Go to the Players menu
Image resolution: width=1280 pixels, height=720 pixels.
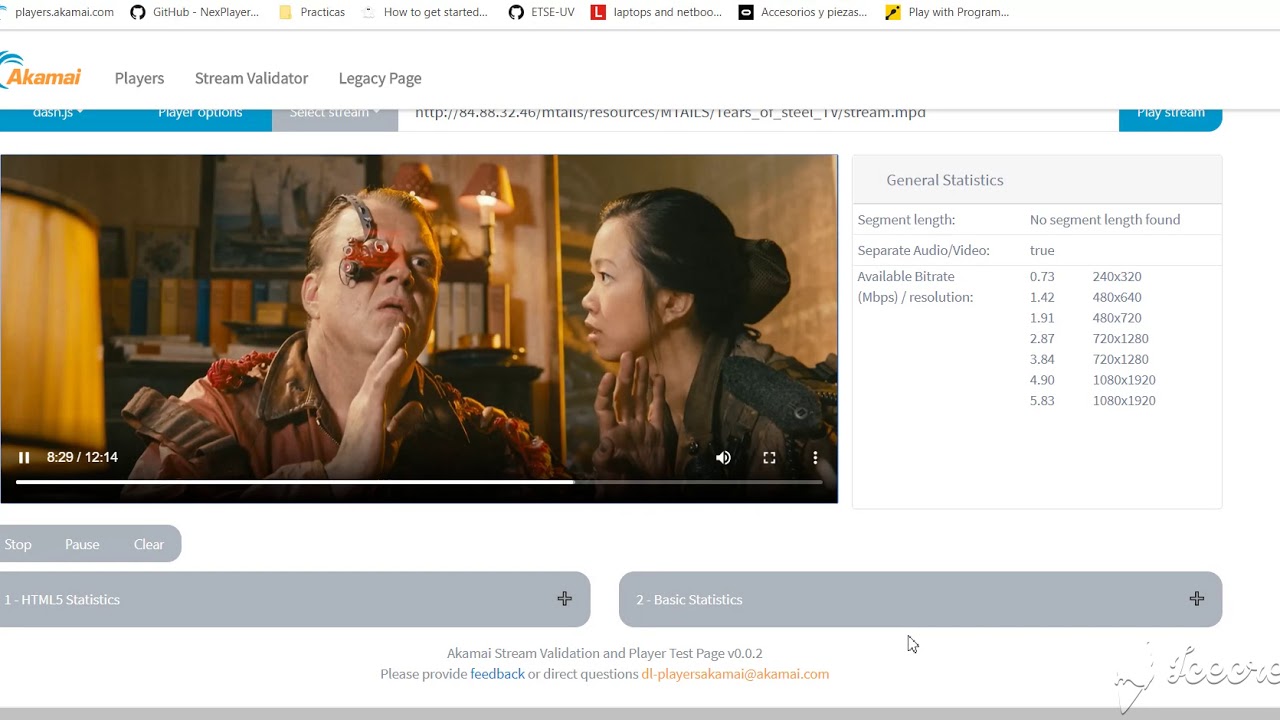tap(139, 78)
